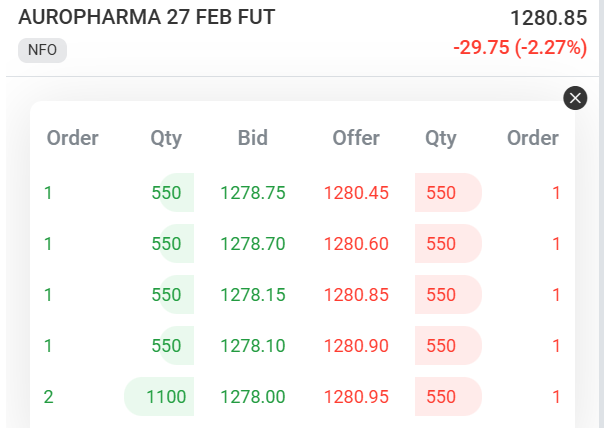Choose bid price 1278.10
The image size is (604, 428).
[x=253, y=345]
